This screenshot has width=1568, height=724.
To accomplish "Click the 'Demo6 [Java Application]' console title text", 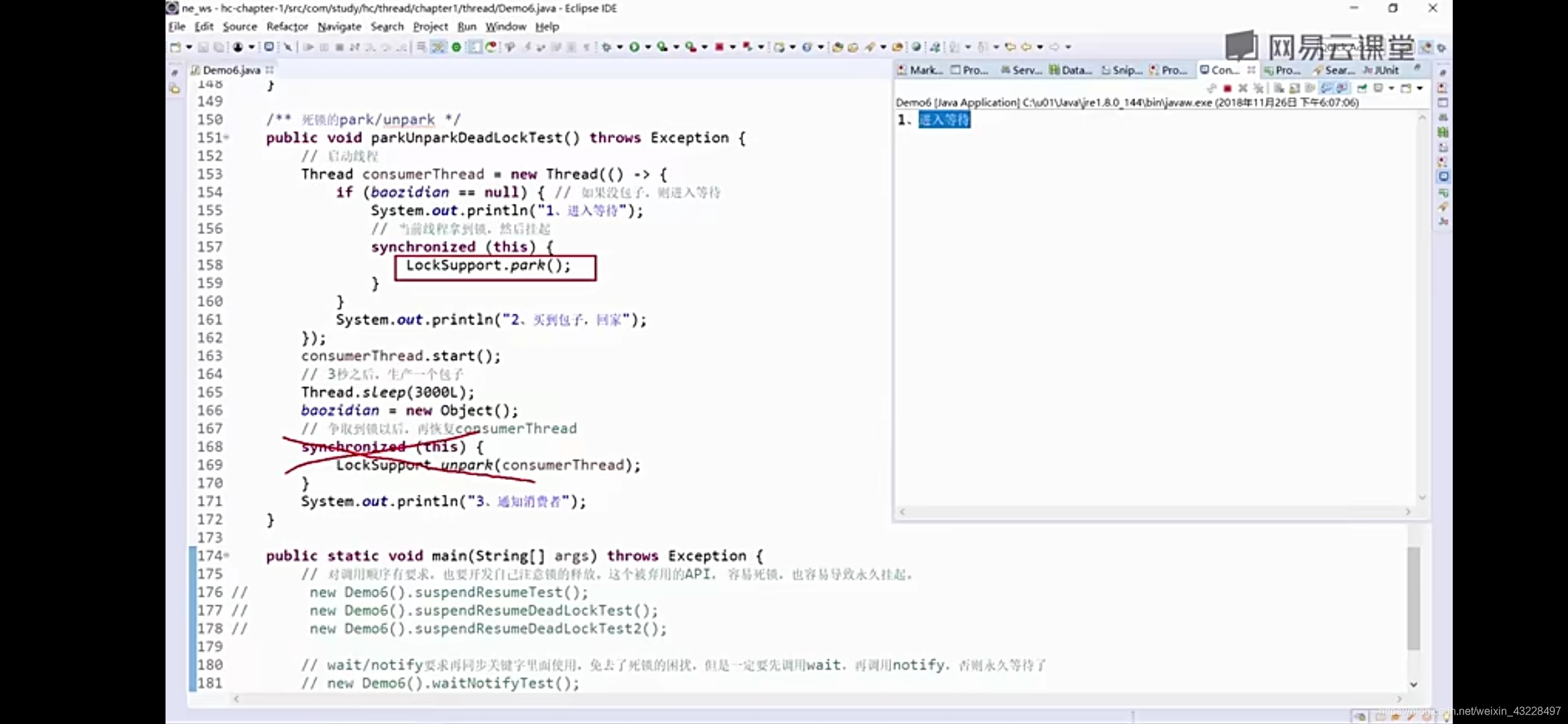I will click(958, 103).
